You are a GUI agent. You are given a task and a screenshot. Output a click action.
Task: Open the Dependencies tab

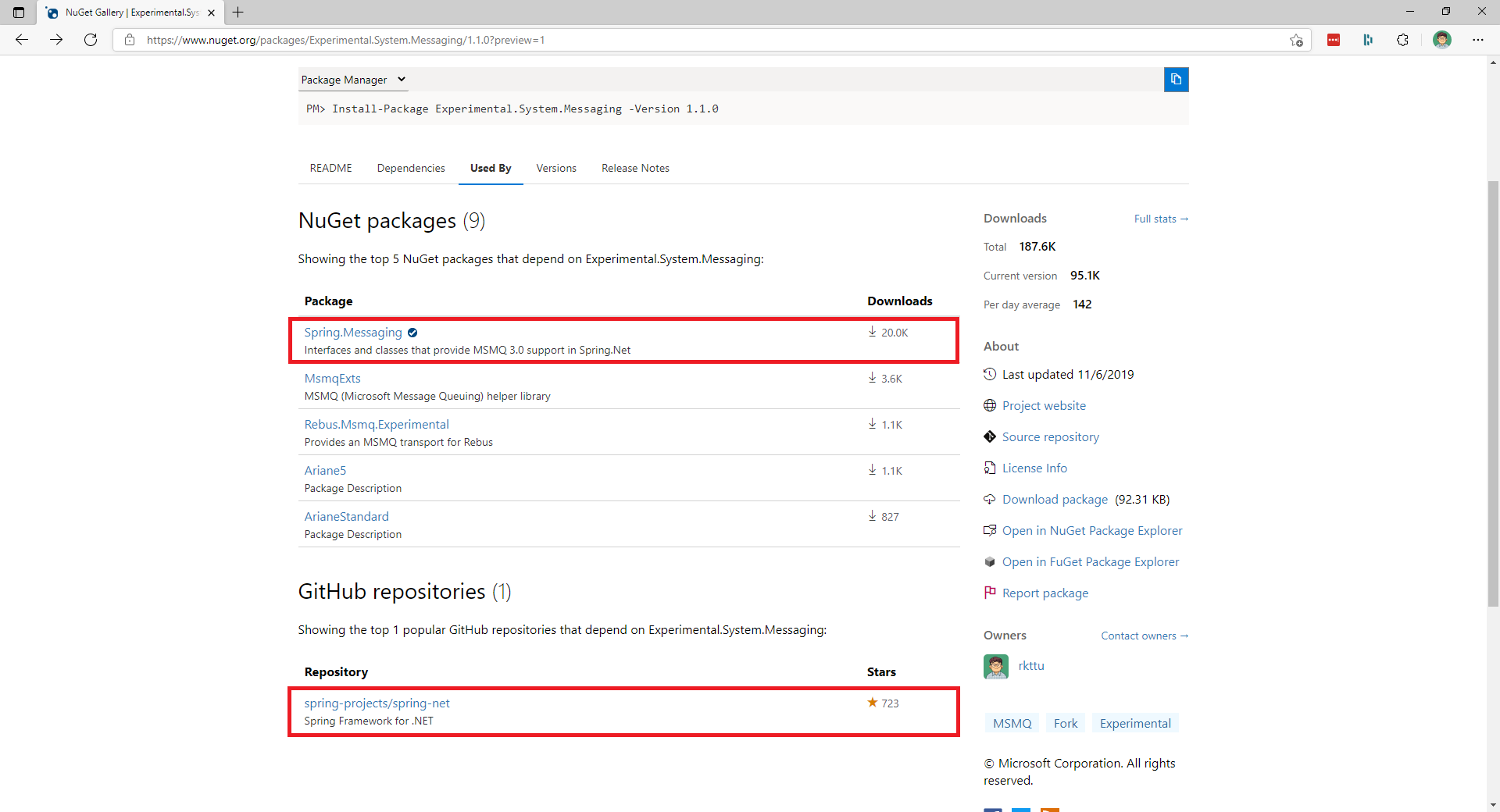click(x=411, y=169)
